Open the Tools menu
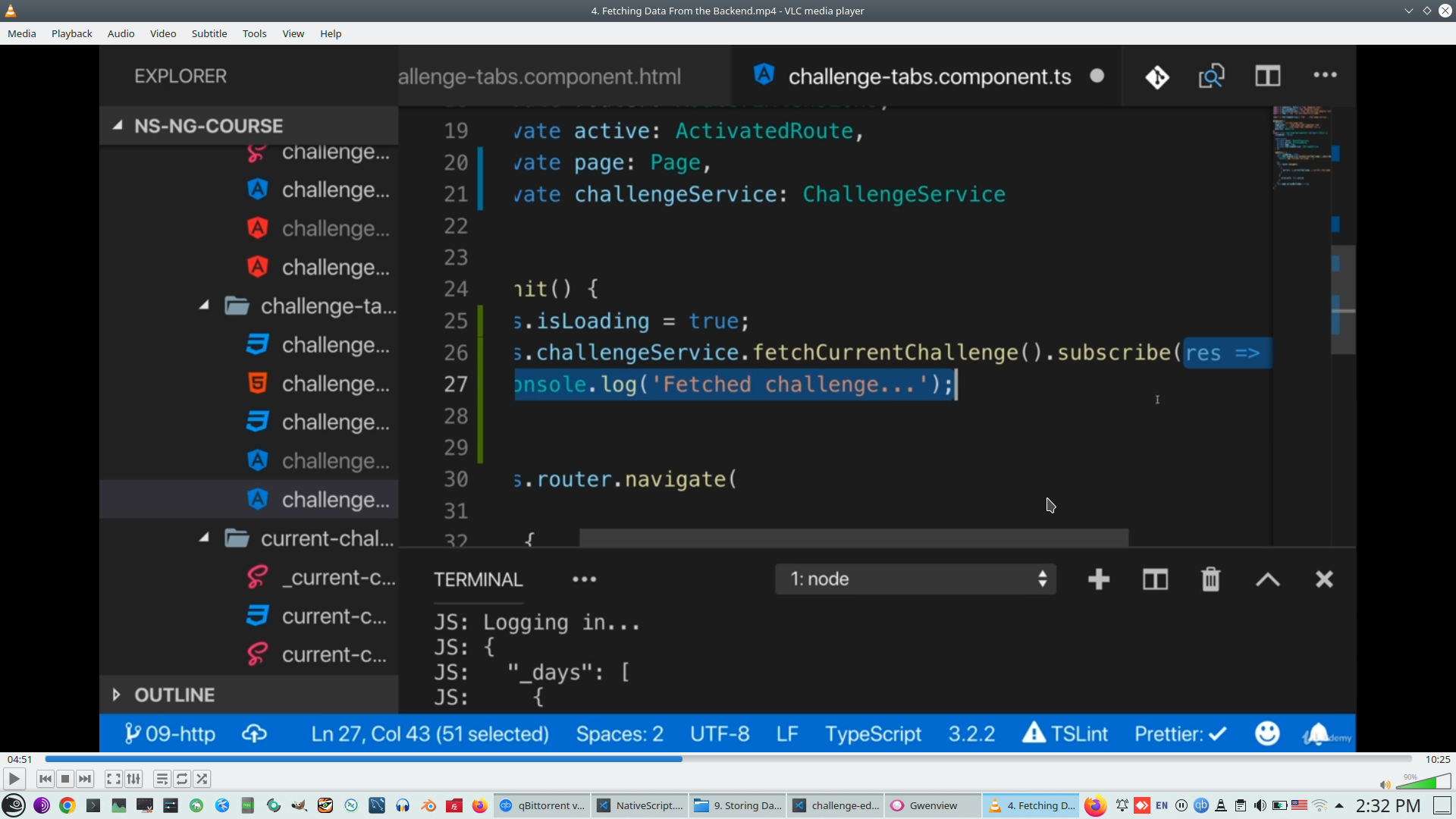Image resolution: width=1456 pixels, height=819 pixels. tap(254, 33)
